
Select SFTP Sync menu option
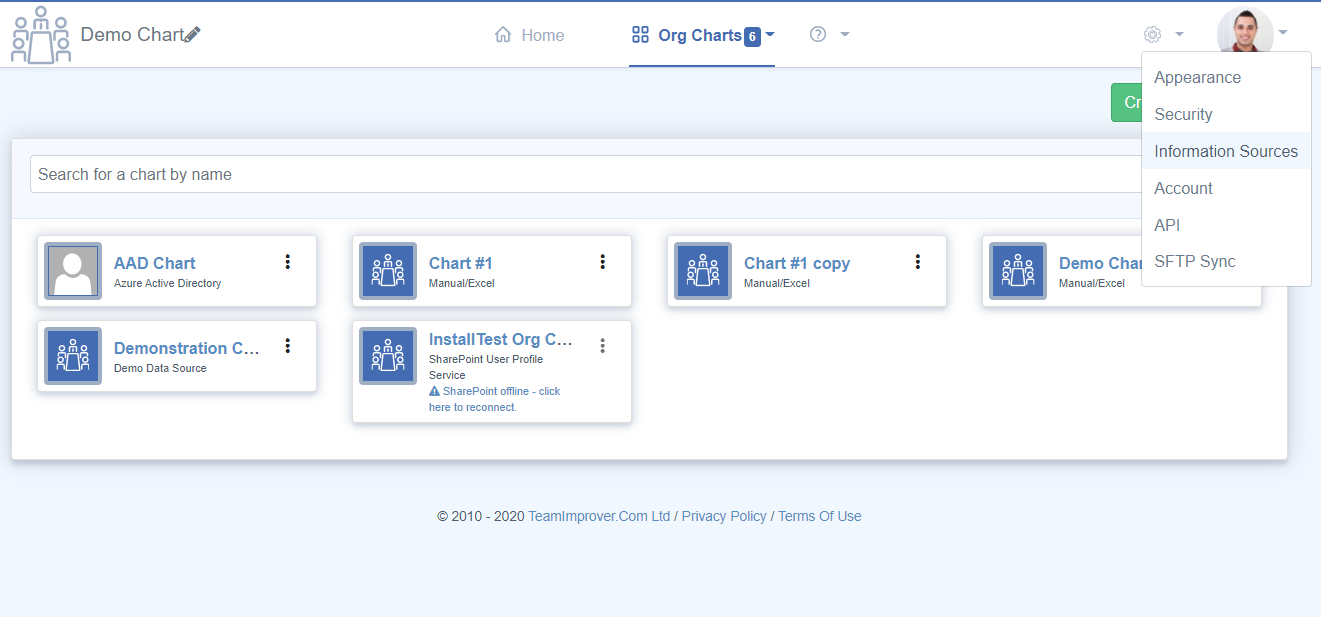(x=1194, y=262)
